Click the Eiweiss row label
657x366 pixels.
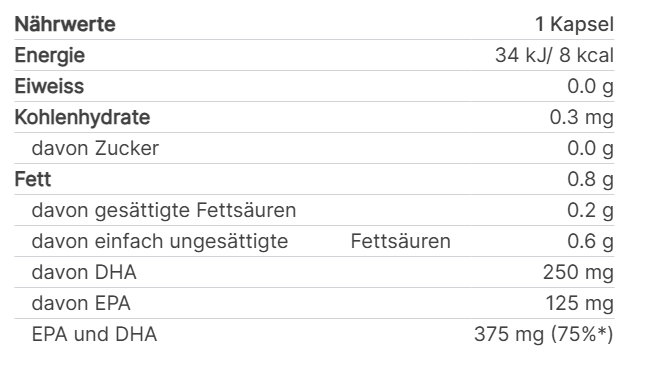pos(49,86)
